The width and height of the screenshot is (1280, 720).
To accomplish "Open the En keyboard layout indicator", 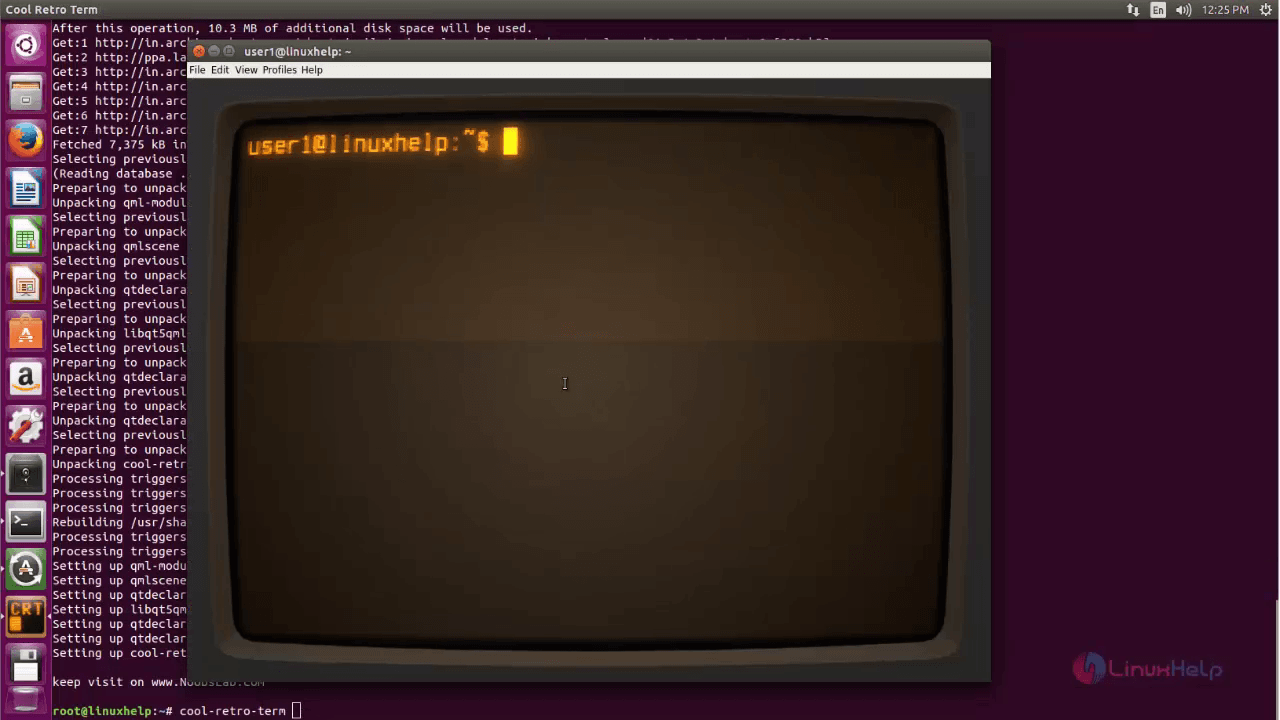I will click(x=1158, y=10).
